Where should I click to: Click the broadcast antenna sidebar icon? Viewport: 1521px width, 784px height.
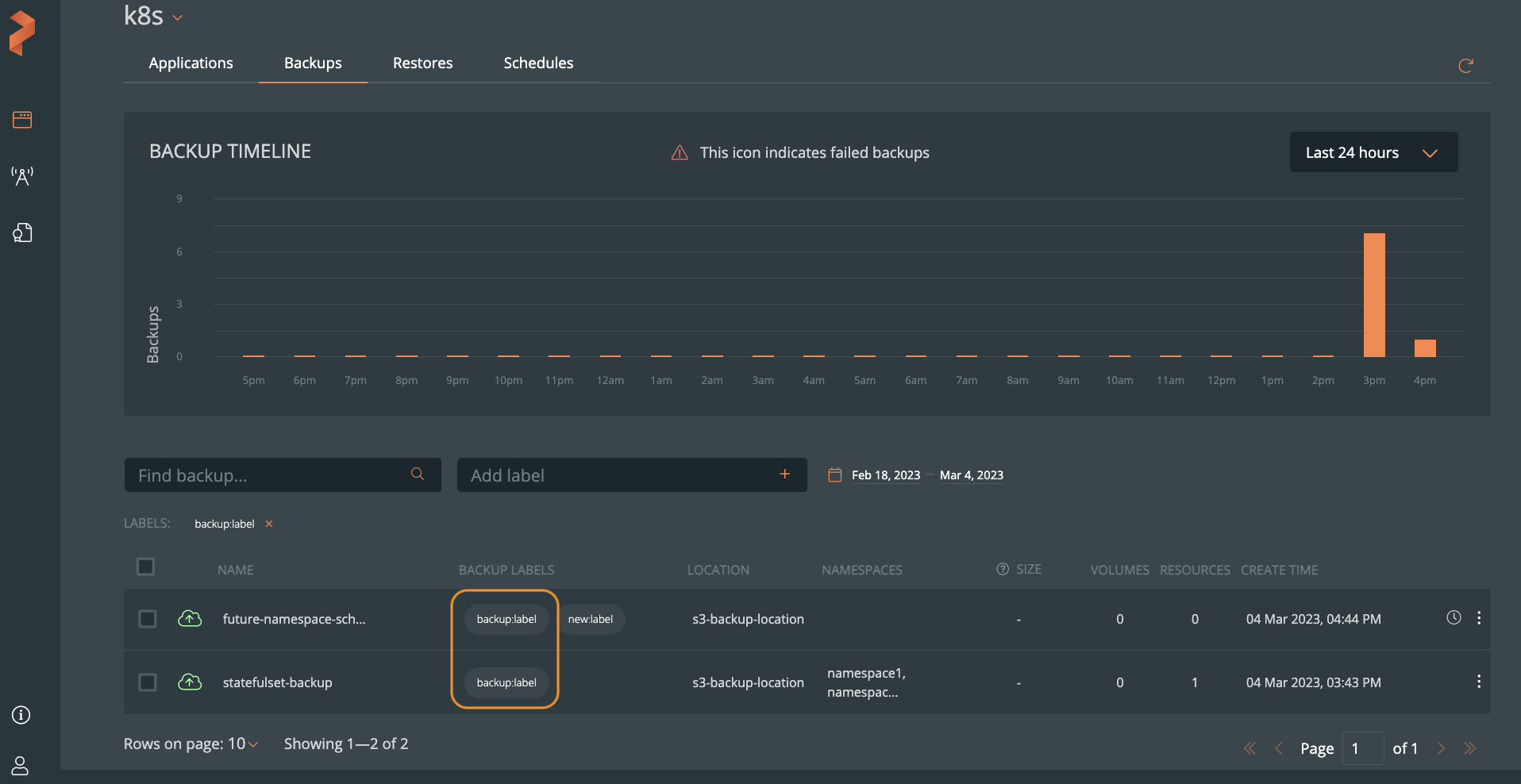pos(22,176)
